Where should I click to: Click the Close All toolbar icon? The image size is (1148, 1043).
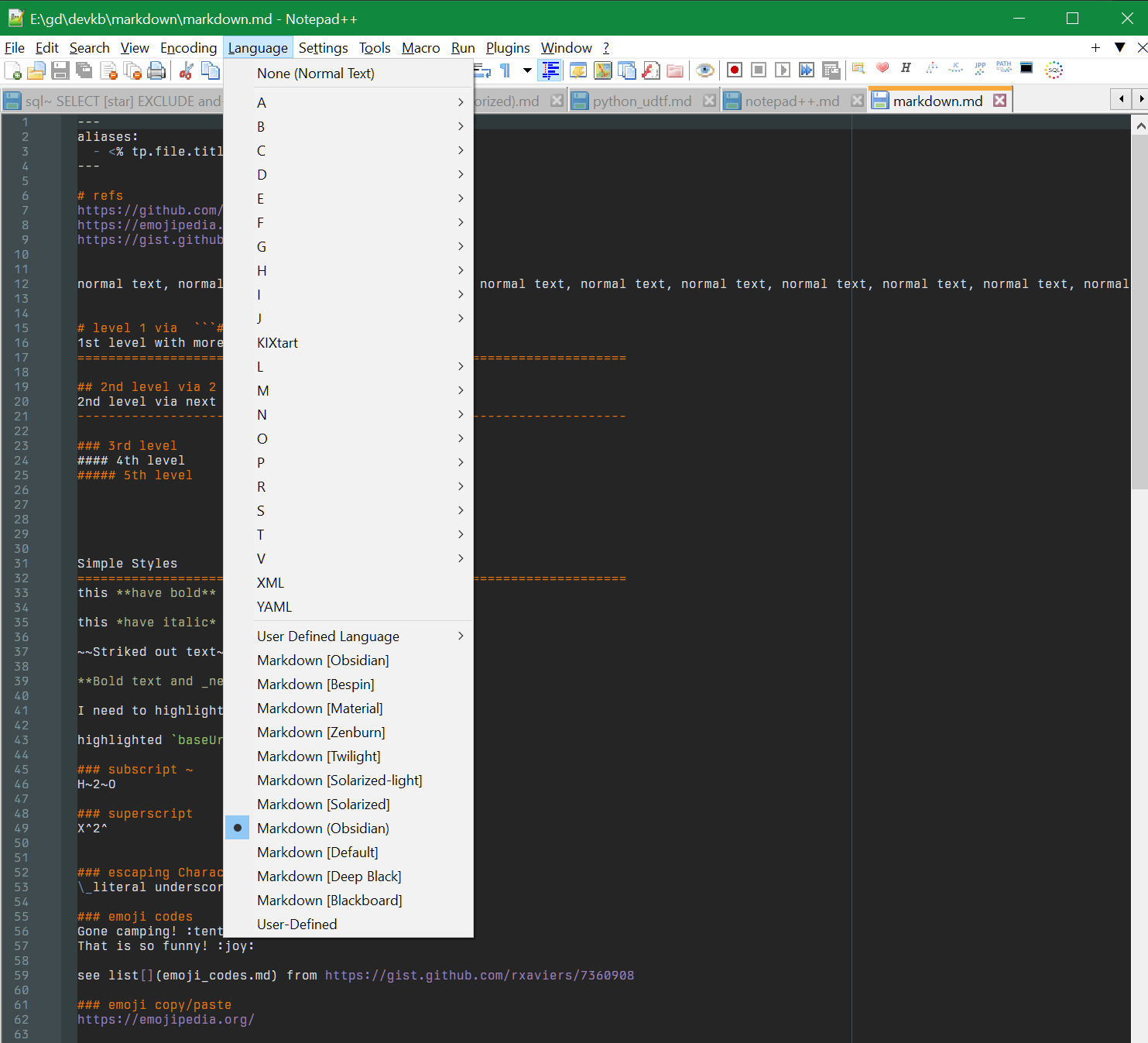pyautogui.click(x=132, y=70)
